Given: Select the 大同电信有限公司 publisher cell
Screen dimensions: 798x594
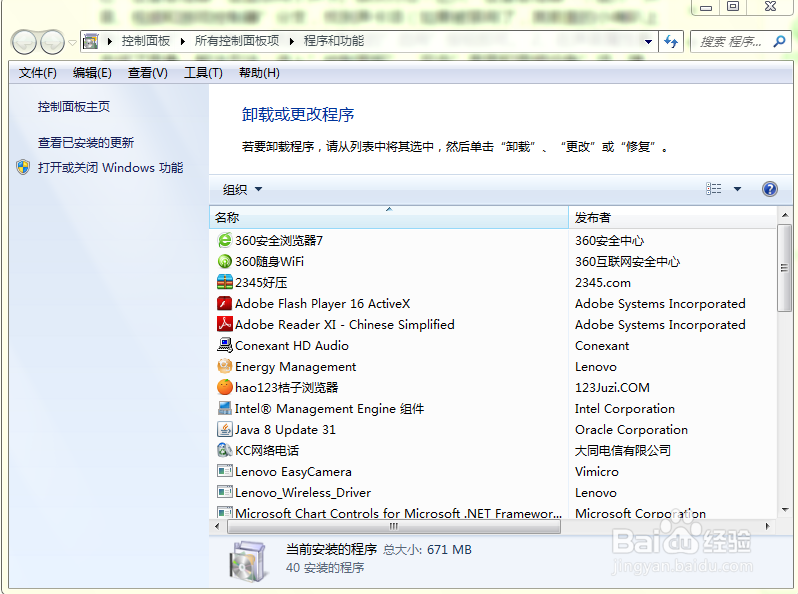Looking at the screenshot, I should click(622, 450).
